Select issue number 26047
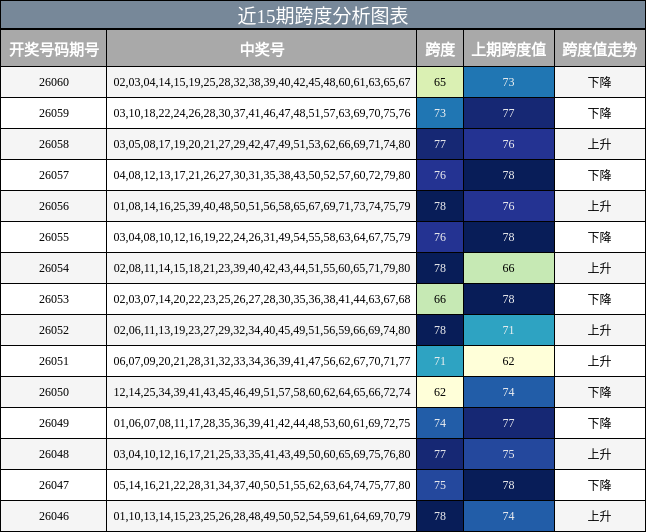The width and height of the screenshot is (646, 532). coord(54,485)
